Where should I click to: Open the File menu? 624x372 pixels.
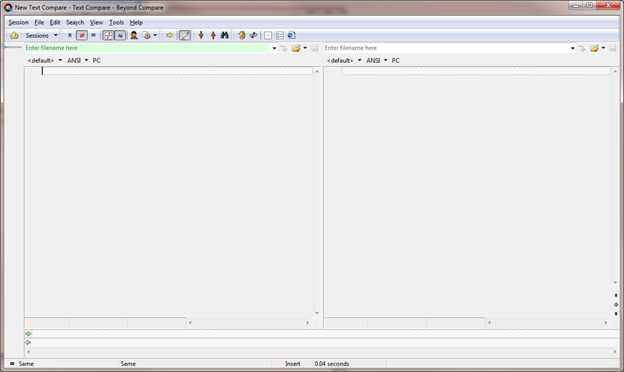click(x=39, y=22)
